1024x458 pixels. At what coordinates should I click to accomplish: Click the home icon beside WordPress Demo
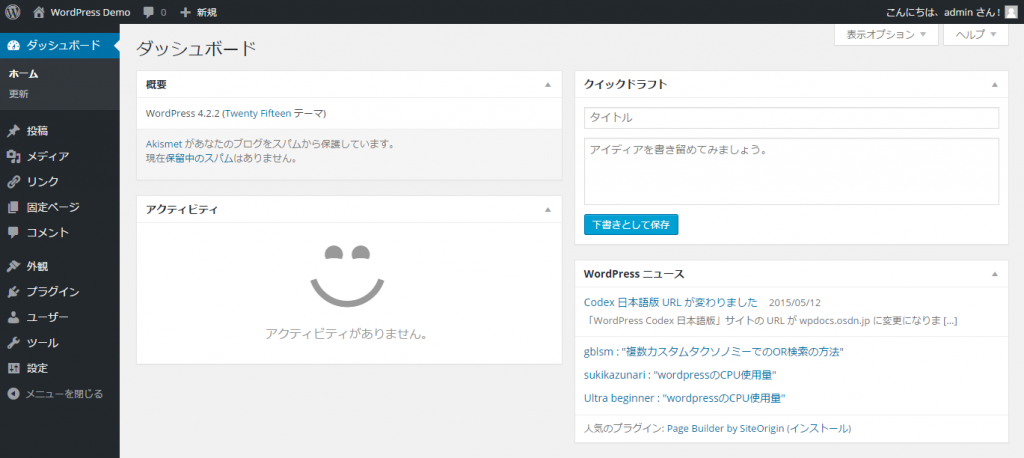[39, 12]
